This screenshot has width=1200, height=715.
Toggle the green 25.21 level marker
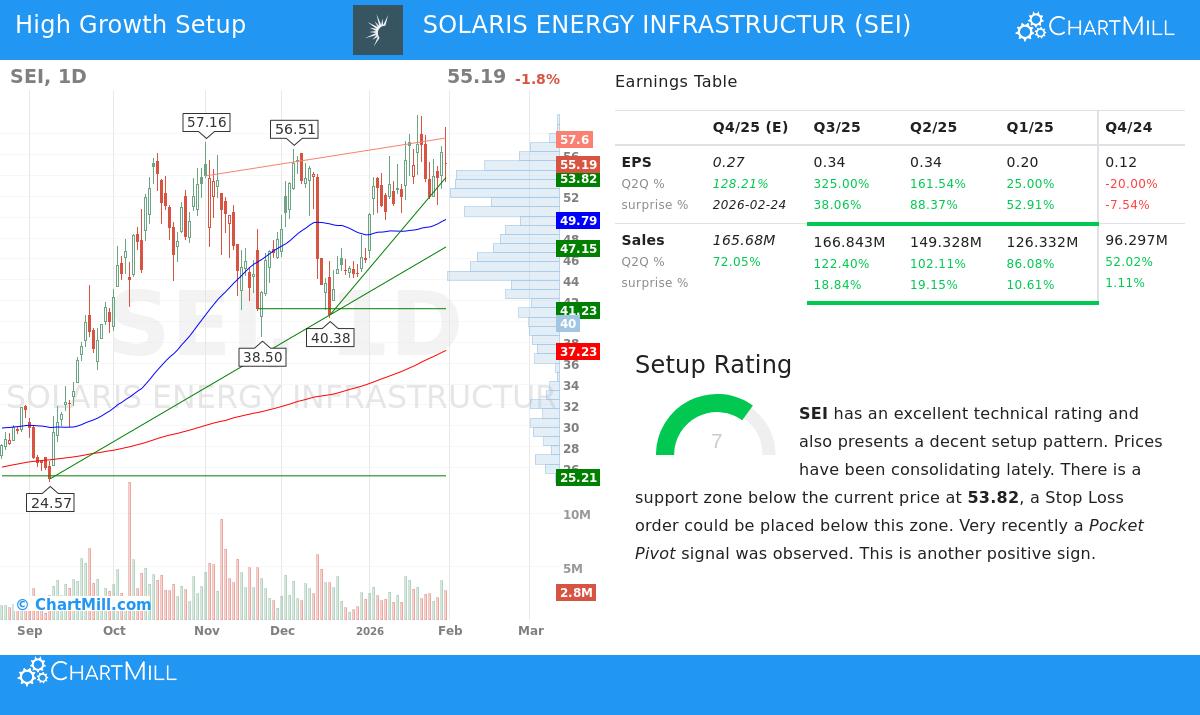(578, 477)
